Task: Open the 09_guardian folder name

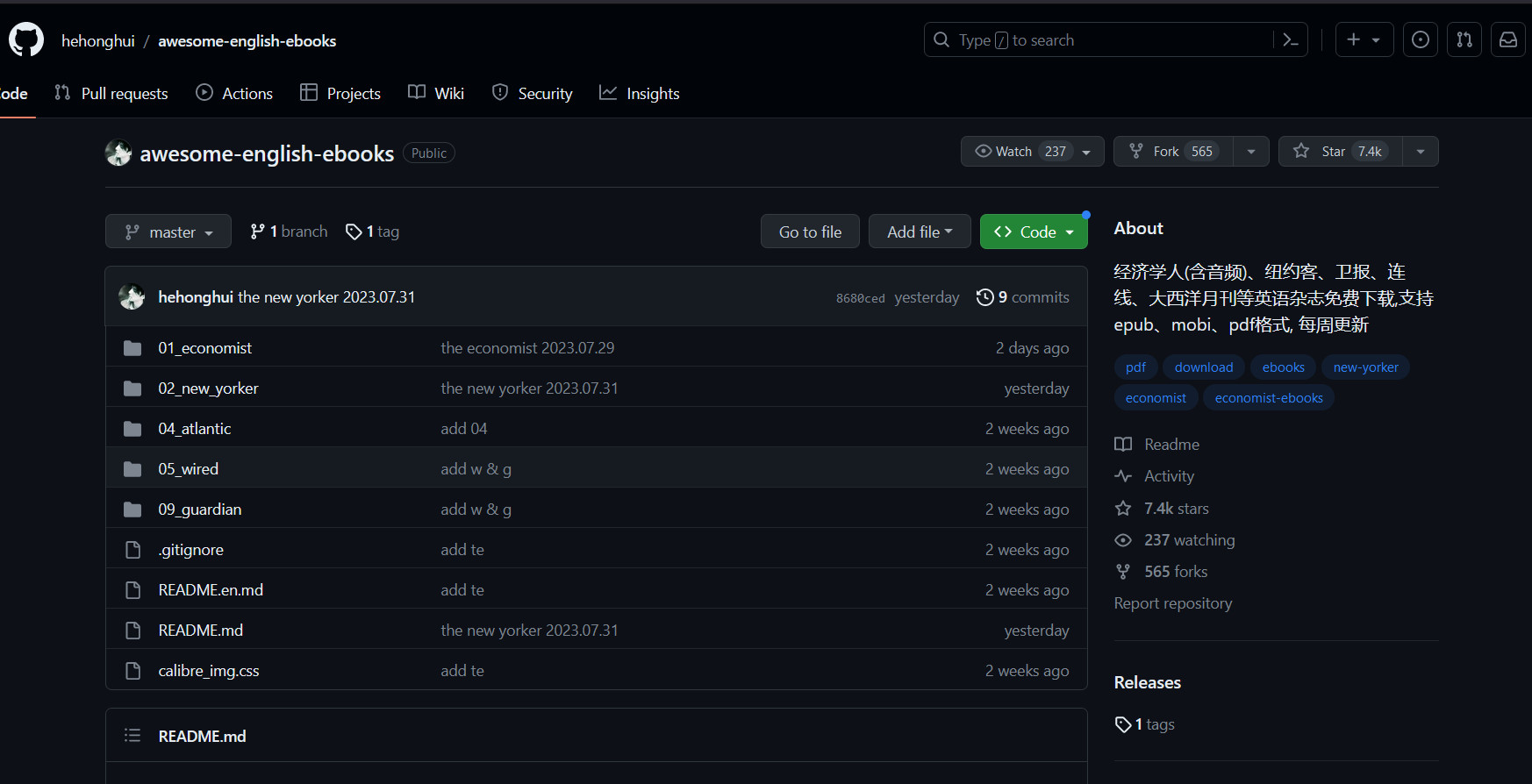Action: (199, 510)
